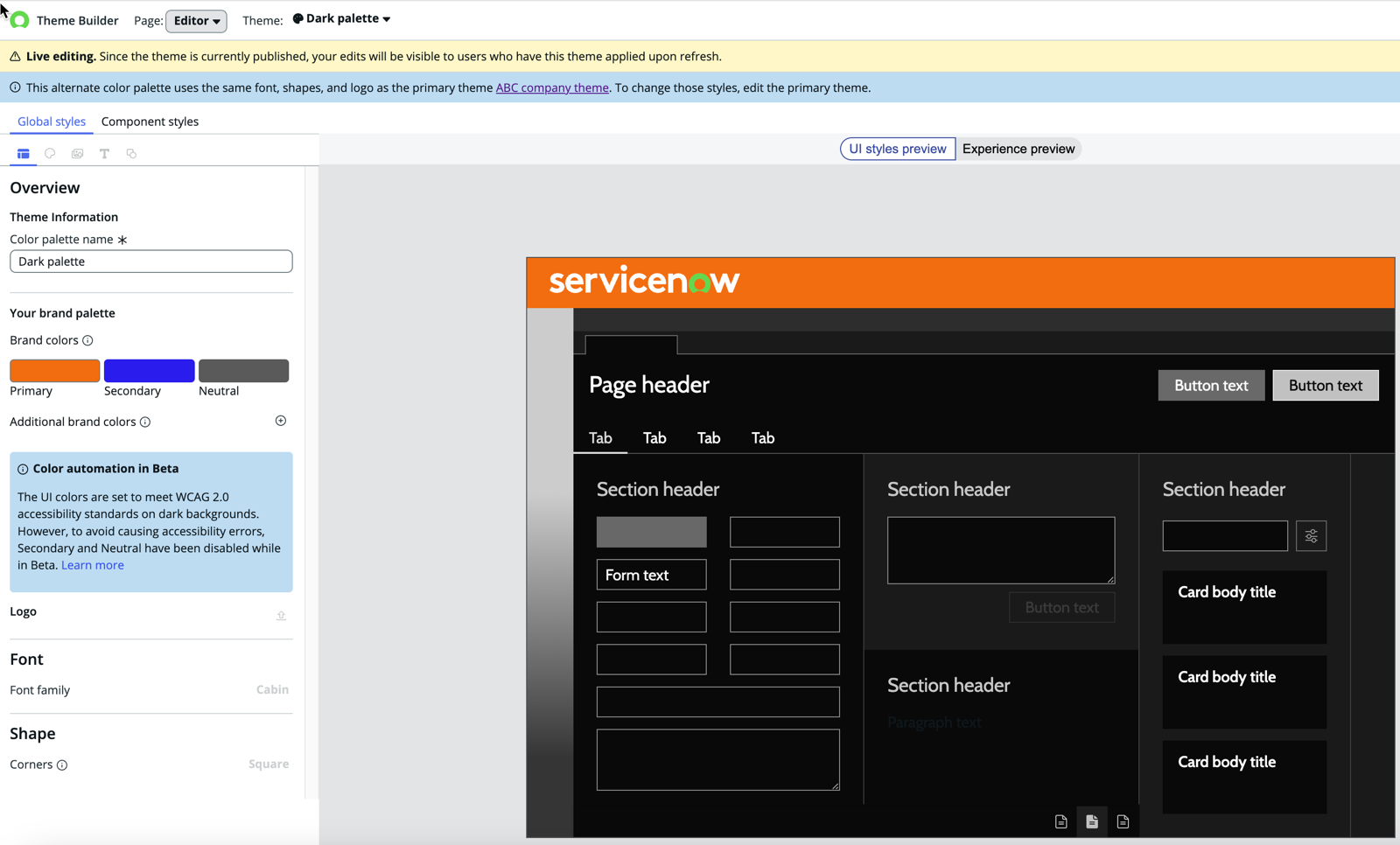Click the servicenow logo in preview header
The height and width of the screenshot is (845, 1400).
pos(644,281)
